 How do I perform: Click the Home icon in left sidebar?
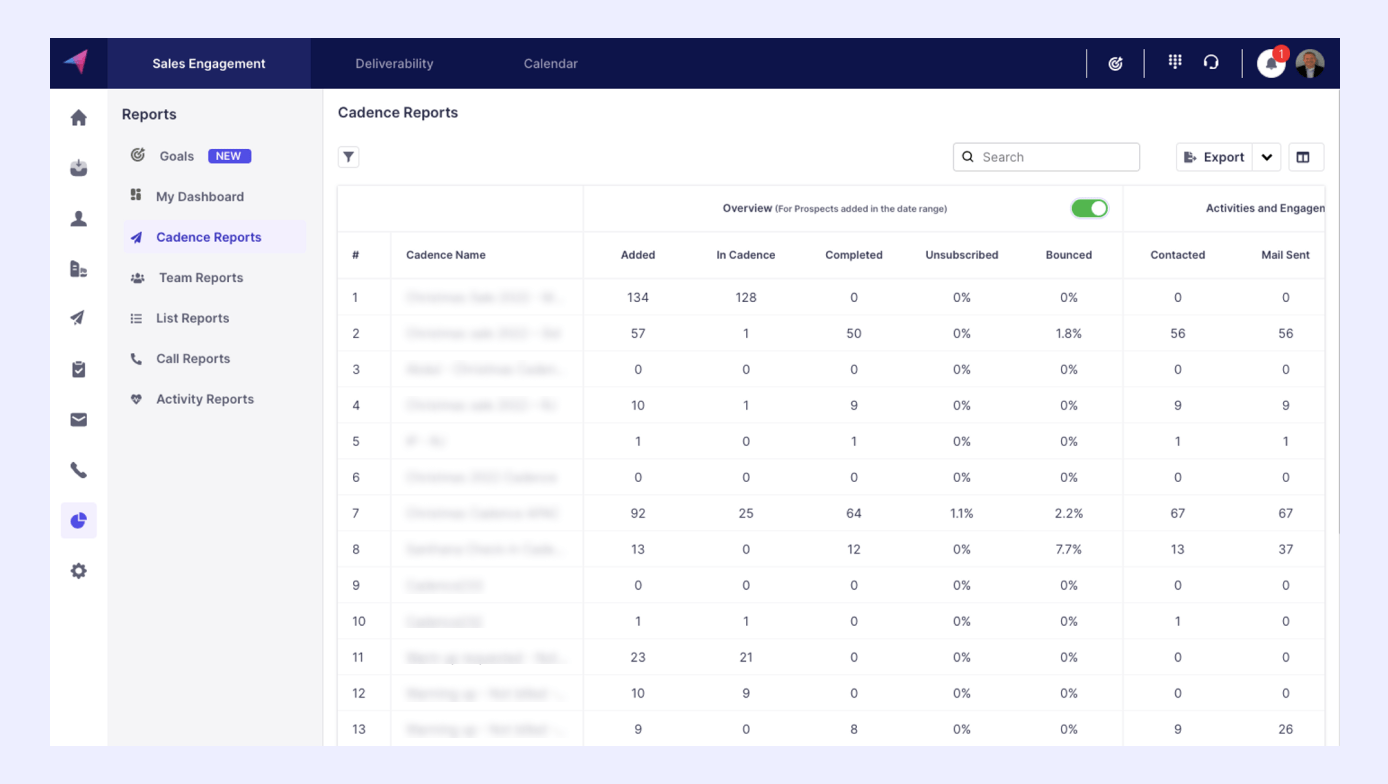click(x=79, y=118)
